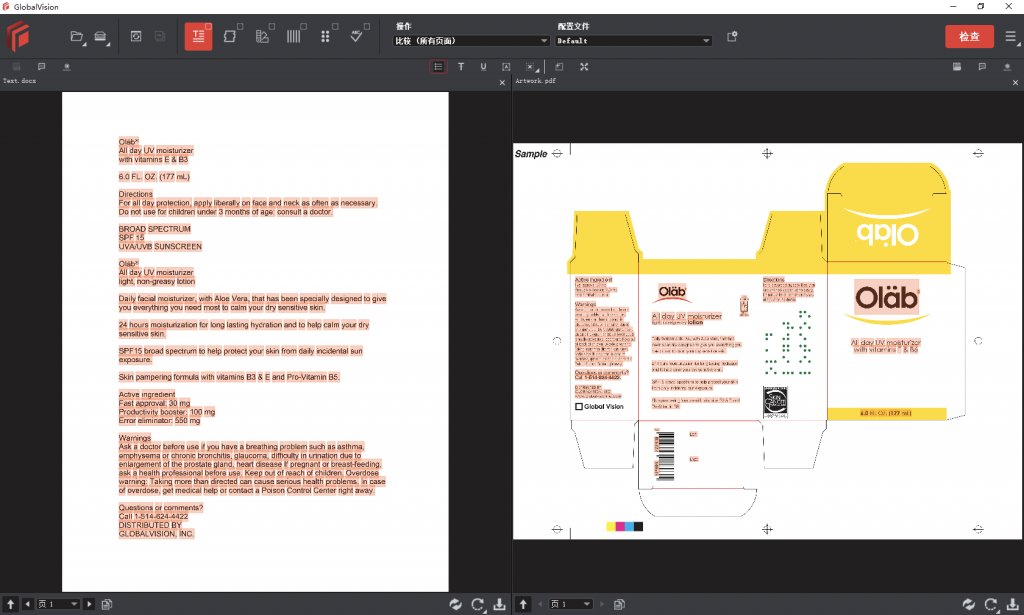
Task: Click 'BROAD SPECTRUM' line in the document
Action: point(154,229)
